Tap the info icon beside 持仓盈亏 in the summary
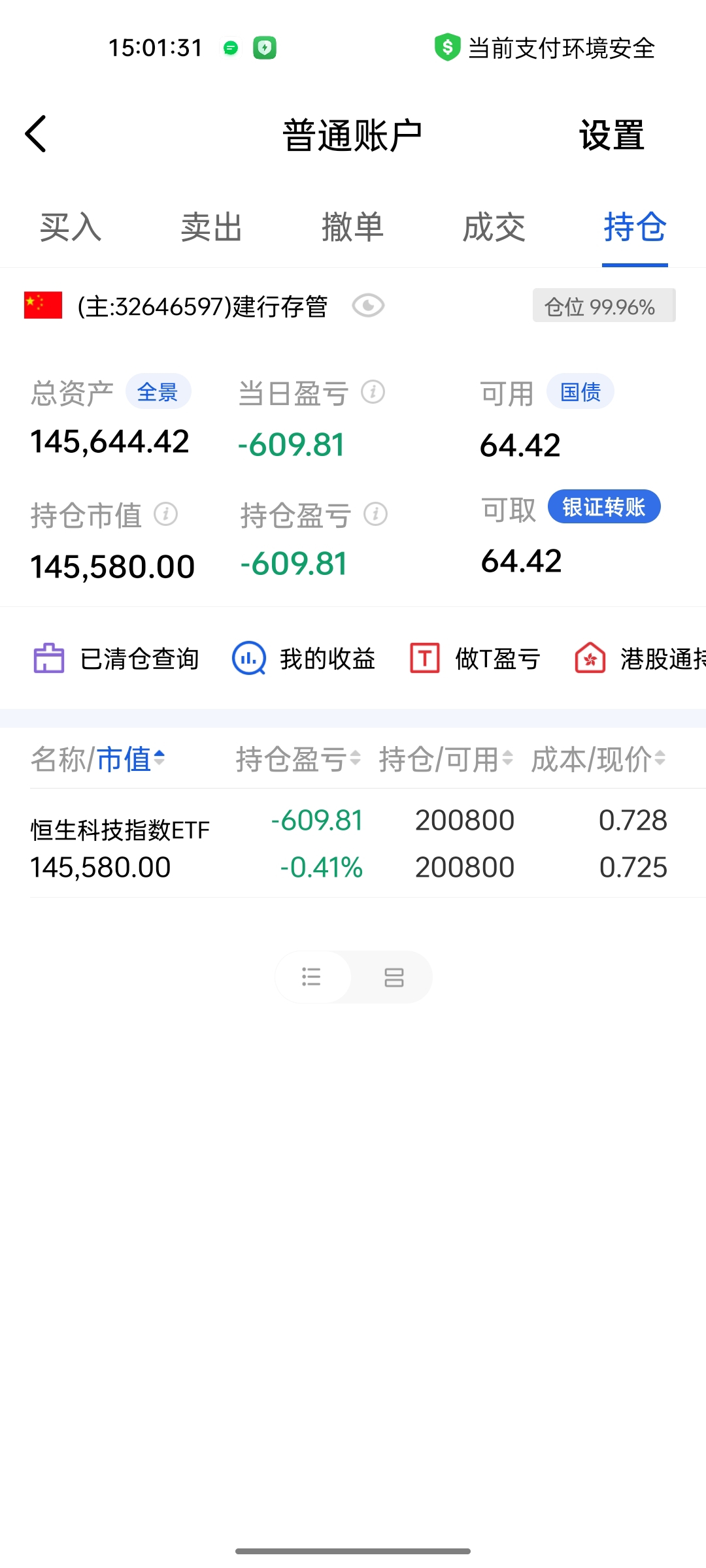The width and height of the screenshot is (706, 1568). click(376, 514)
